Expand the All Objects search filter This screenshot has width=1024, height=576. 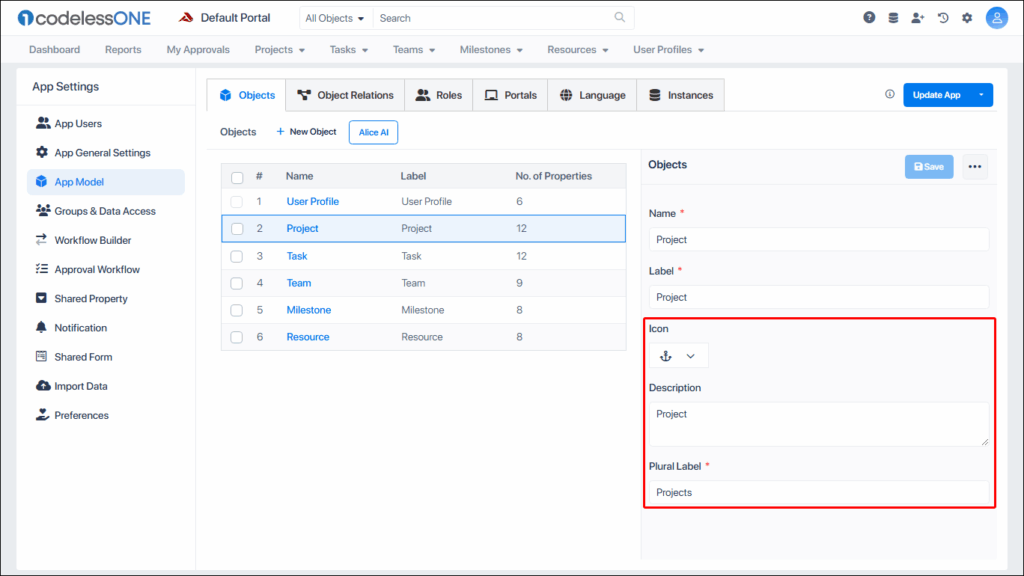point(335,18)
